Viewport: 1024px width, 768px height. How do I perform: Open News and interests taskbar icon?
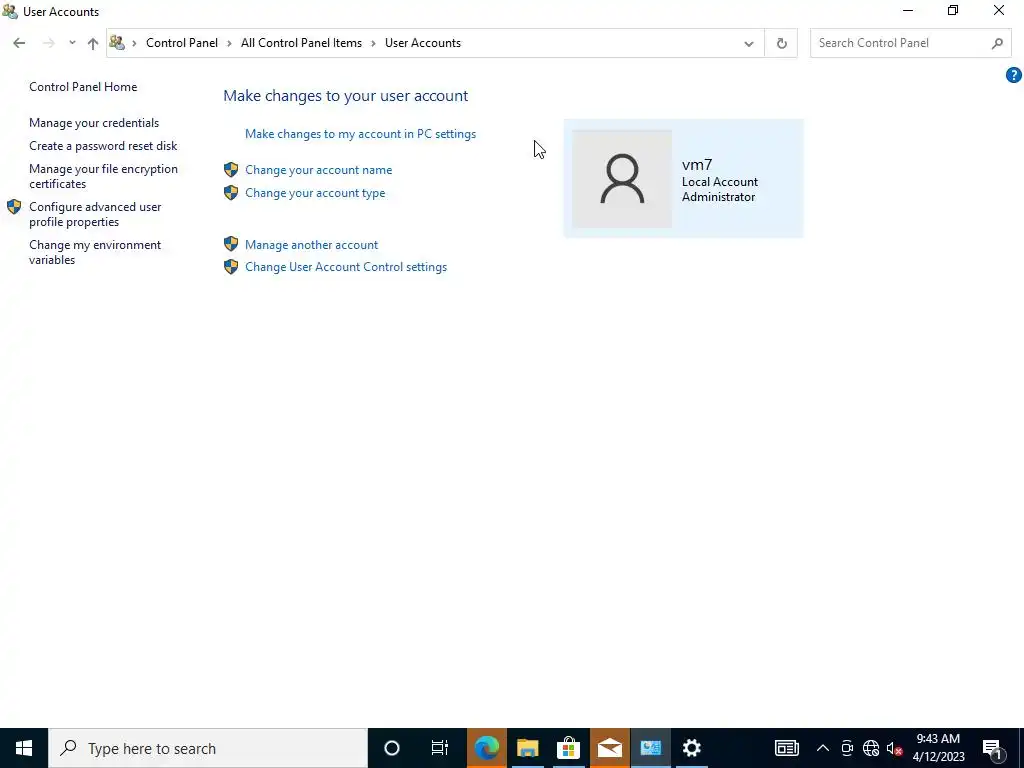[787, 748]
